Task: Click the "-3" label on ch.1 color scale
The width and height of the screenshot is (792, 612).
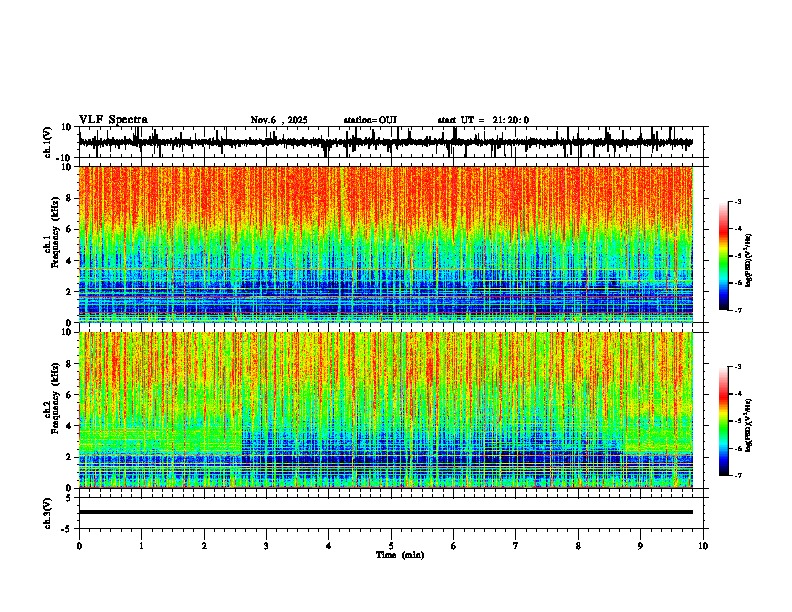Action: point(737,201)
